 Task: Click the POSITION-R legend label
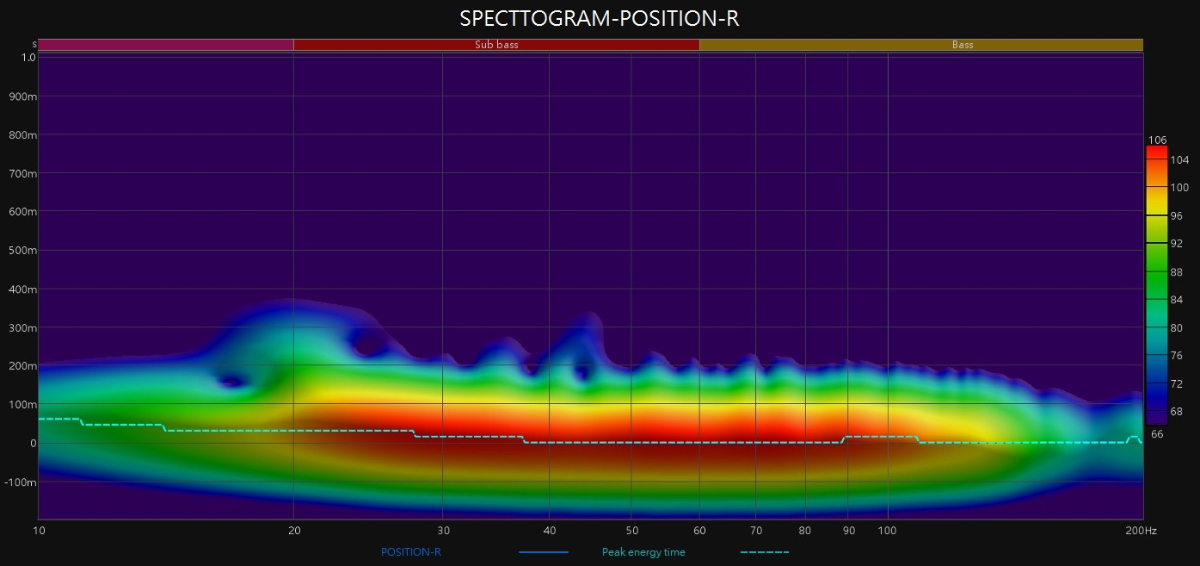pyautogui.click(x=413, y=552)
